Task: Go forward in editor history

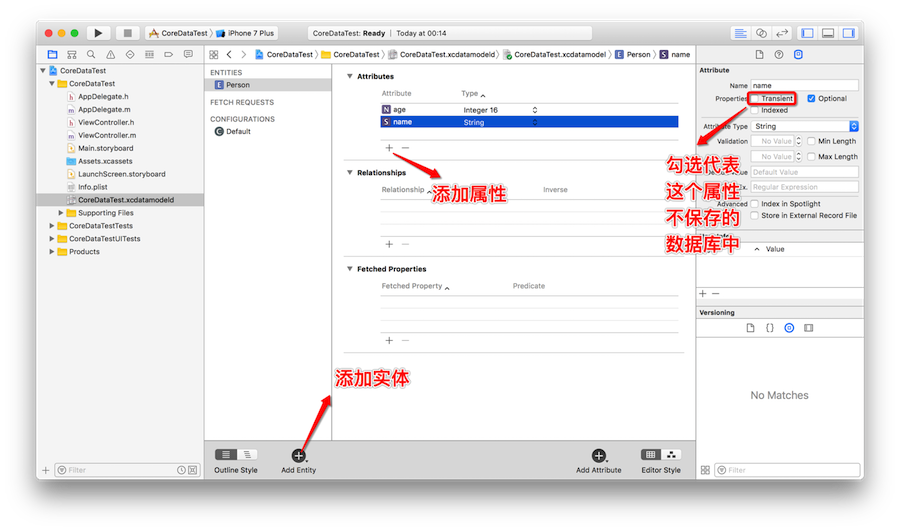Action: (x=244, y=55)
